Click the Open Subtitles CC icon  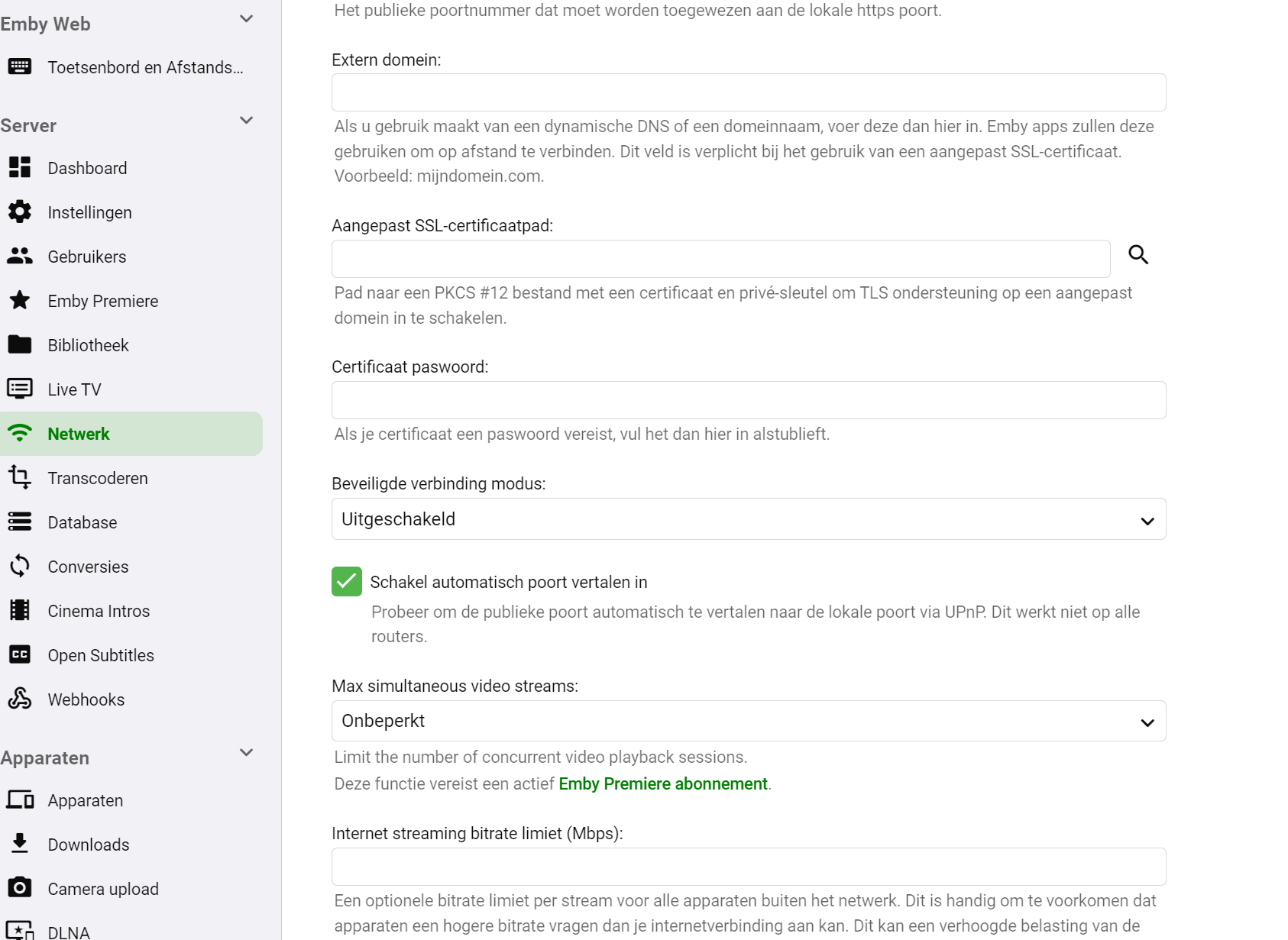tap(20, 654)
